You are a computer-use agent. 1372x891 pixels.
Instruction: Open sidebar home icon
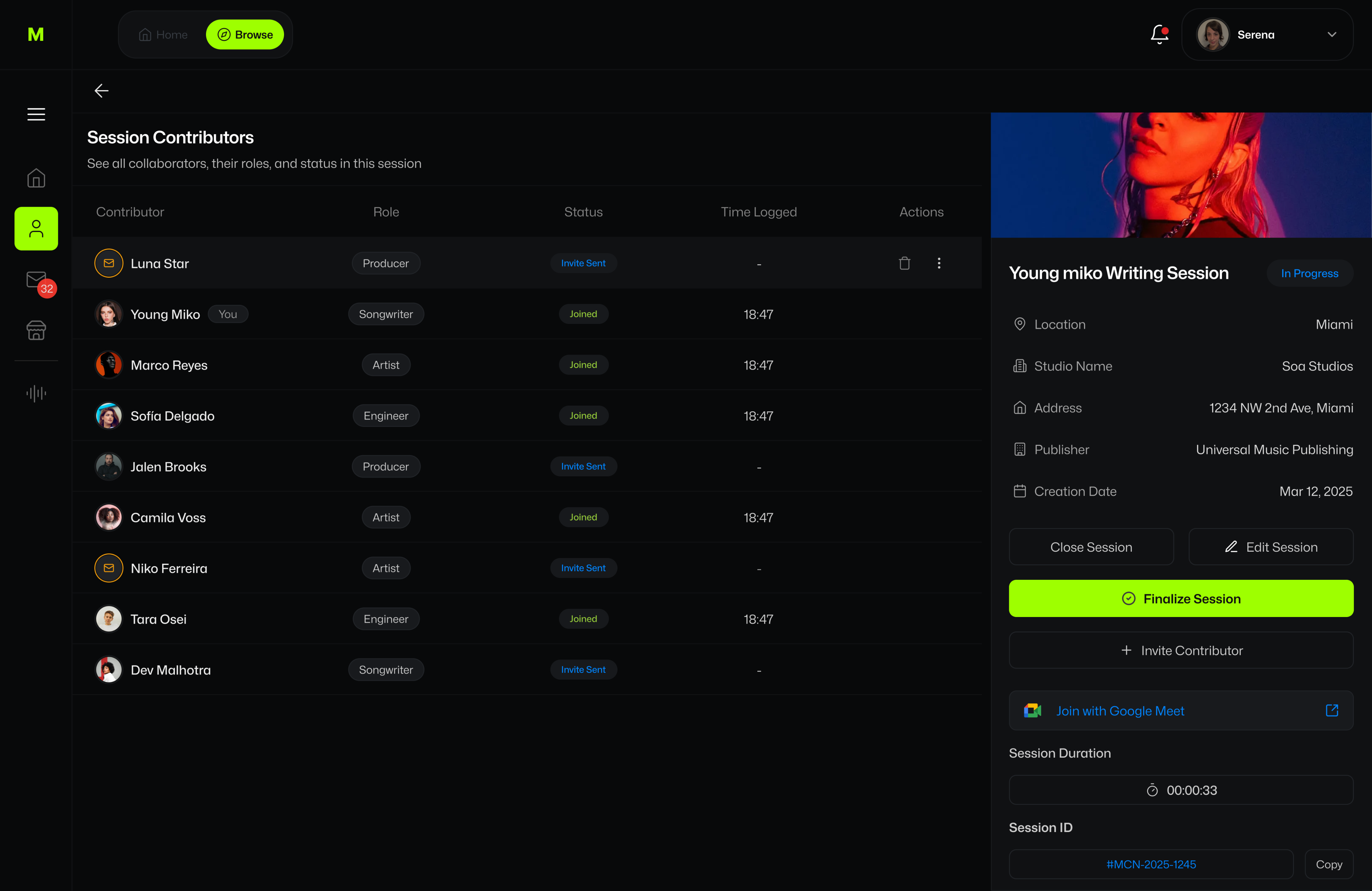(x=36, y=178)
